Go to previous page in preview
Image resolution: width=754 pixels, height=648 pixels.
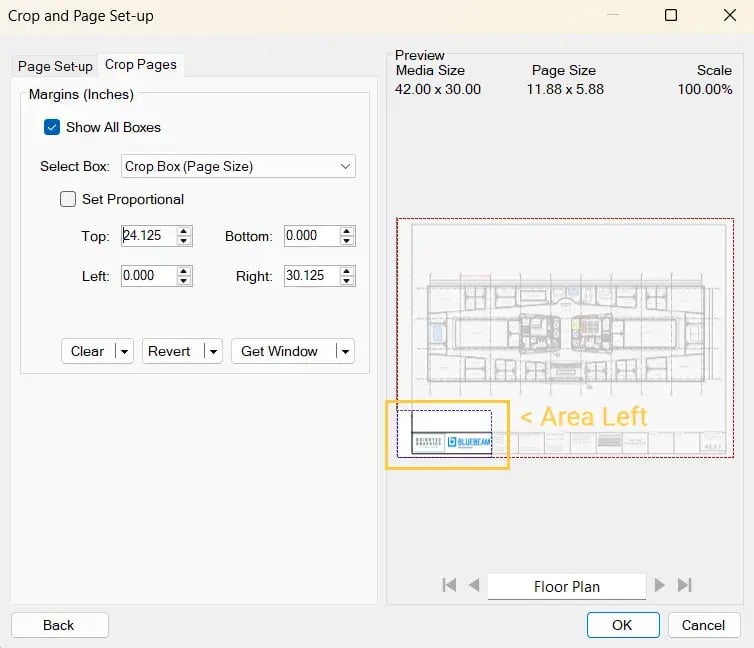tap(474, 585)
